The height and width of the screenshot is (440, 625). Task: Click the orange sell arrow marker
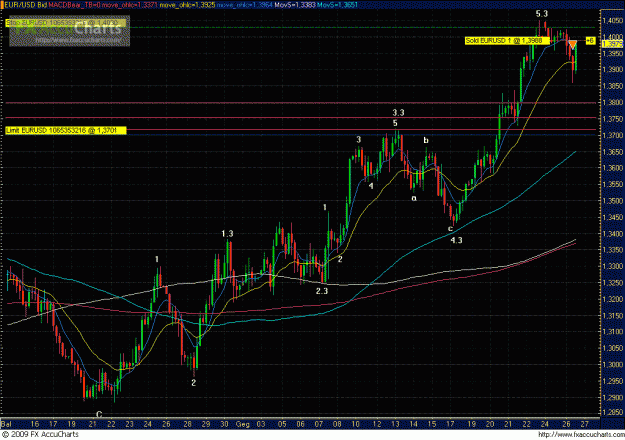[573, 44]
